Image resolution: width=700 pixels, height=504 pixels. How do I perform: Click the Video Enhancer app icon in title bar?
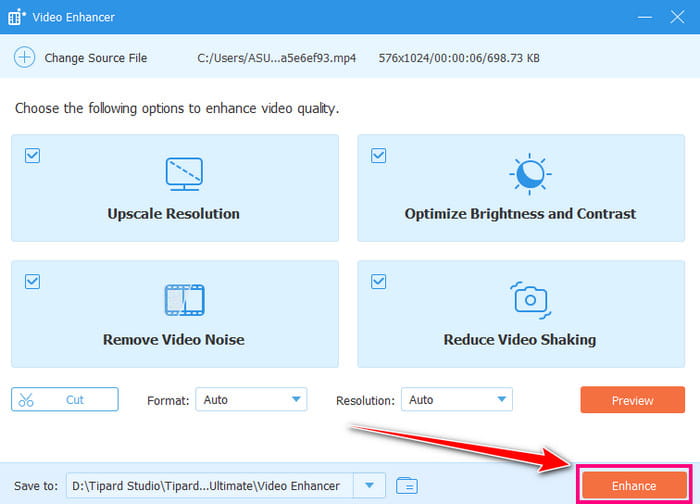(17, 17)
